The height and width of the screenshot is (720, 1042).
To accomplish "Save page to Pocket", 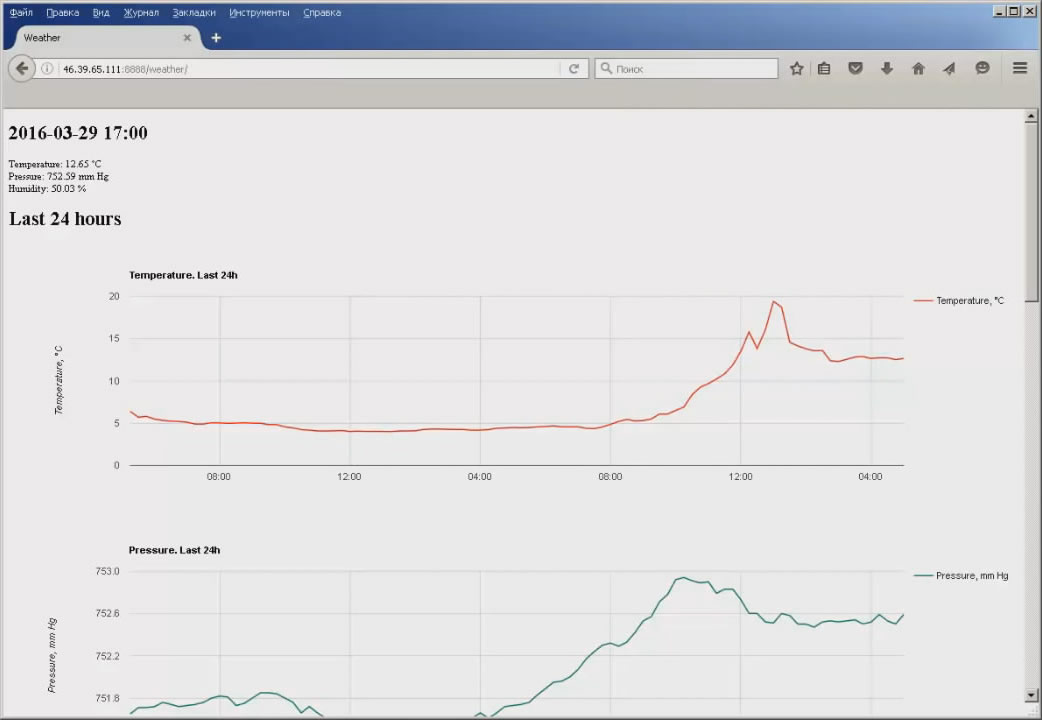I will click(x=855, y=69).
